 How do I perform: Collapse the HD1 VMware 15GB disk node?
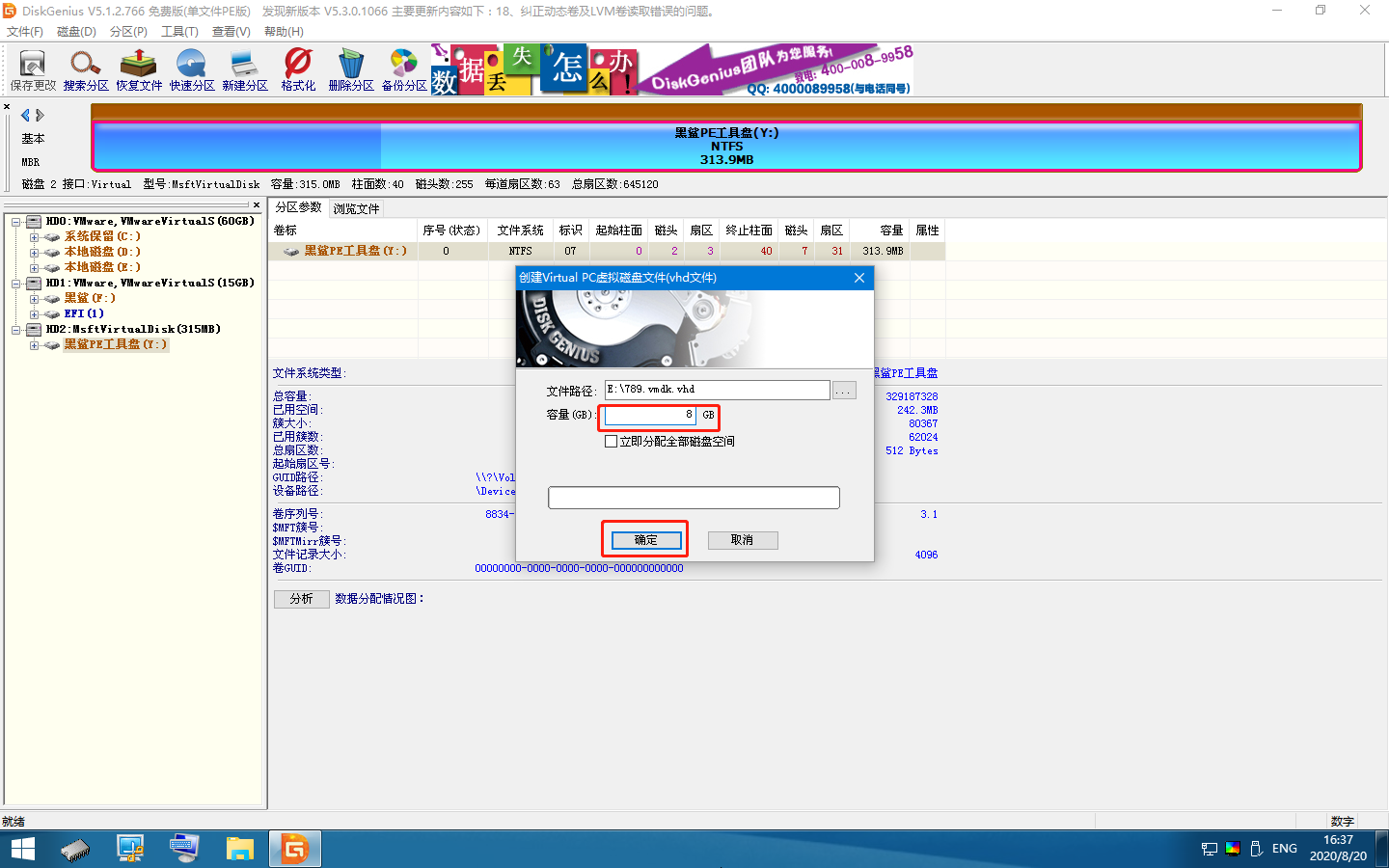pyautogui.click(x=16, y=284)
